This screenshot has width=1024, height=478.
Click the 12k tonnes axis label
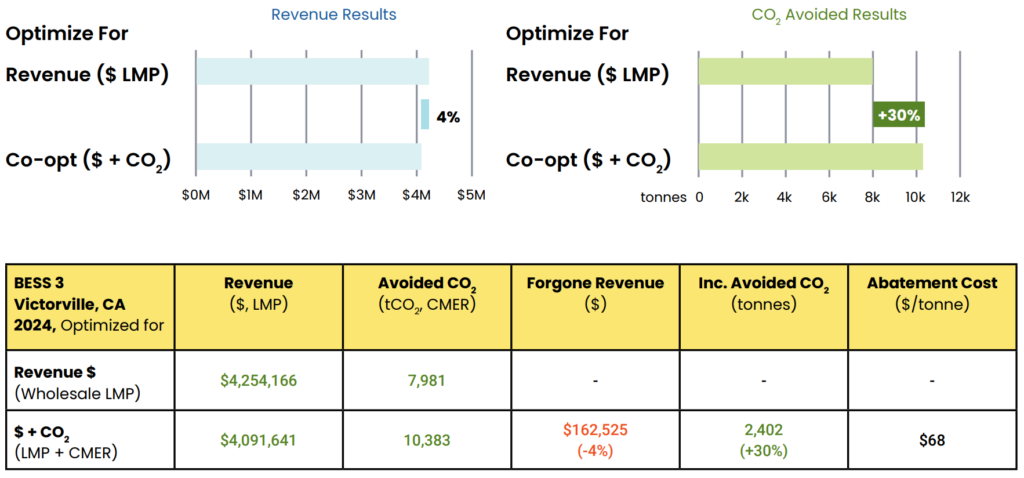(x=960, y=197)
